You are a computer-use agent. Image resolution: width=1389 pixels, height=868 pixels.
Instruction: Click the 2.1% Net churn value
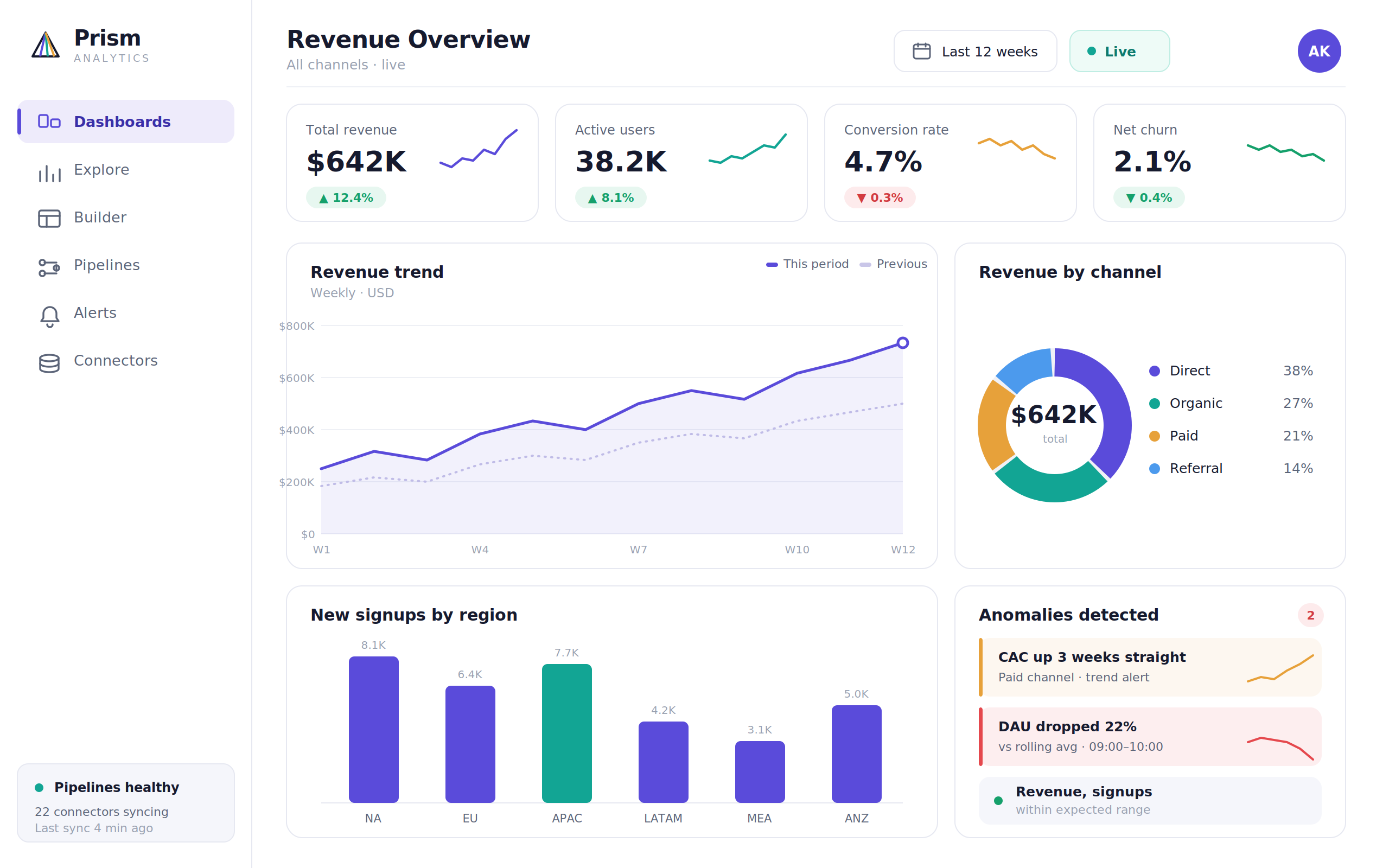click(1152, 161)
